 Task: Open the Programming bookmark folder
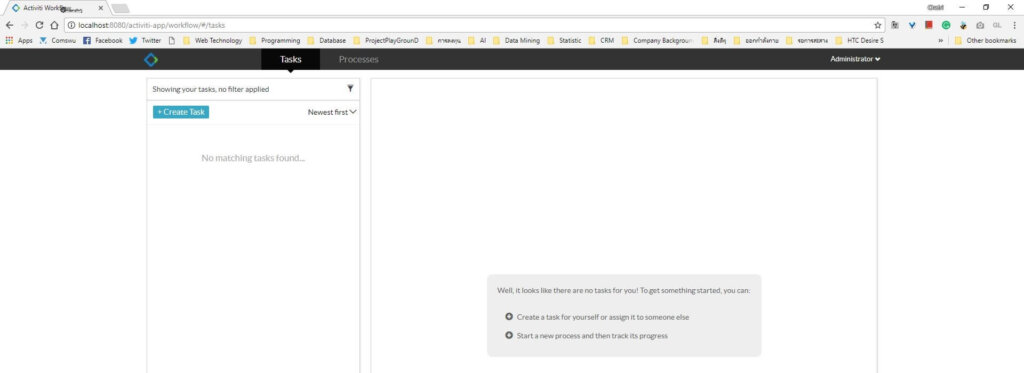[274, 41]
